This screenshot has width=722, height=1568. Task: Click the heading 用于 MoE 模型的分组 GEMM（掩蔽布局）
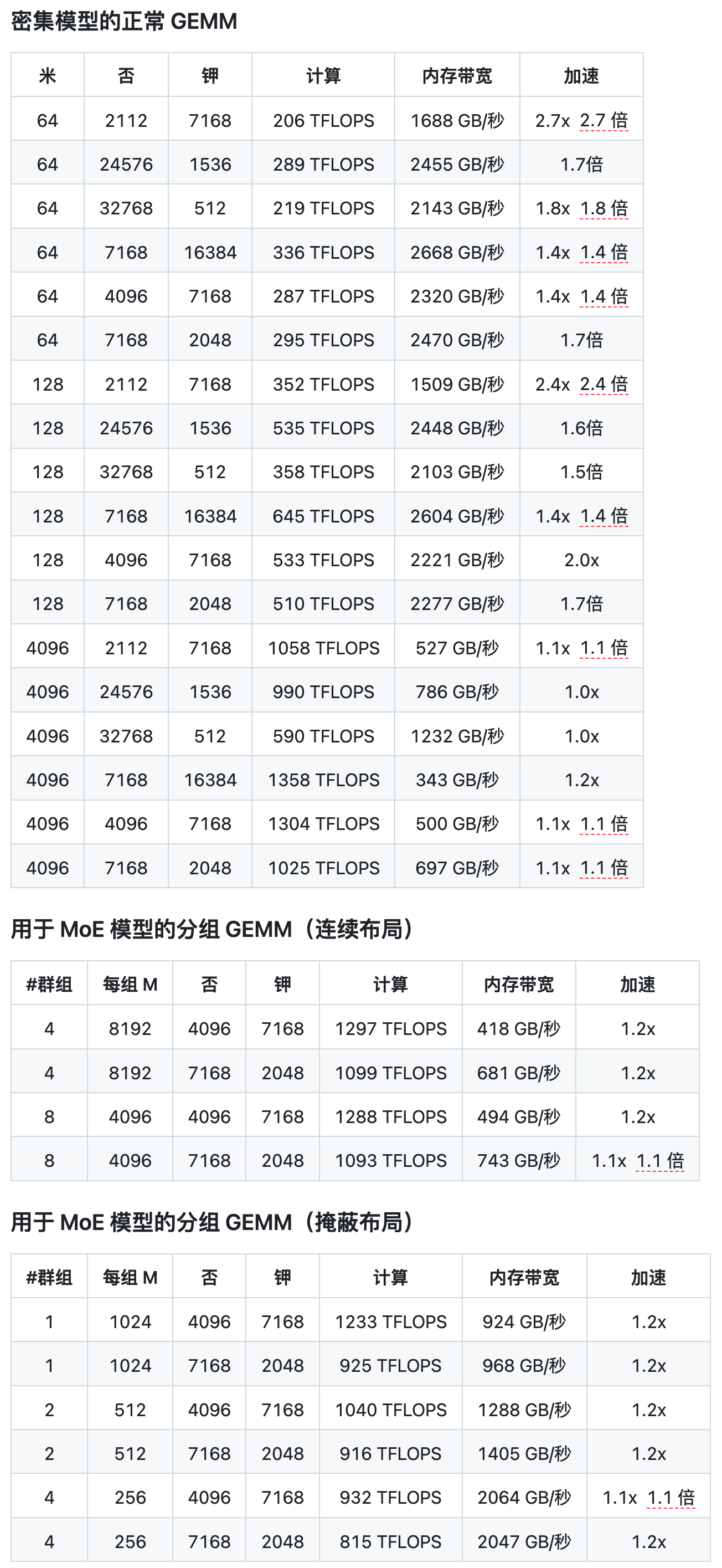tap(213, 1222)
